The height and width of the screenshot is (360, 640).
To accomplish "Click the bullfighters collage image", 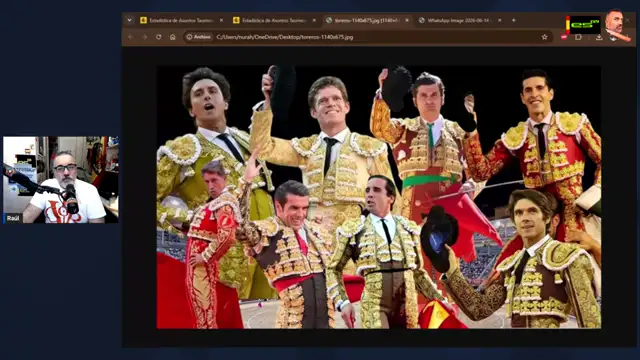I will tap(379, 197).
